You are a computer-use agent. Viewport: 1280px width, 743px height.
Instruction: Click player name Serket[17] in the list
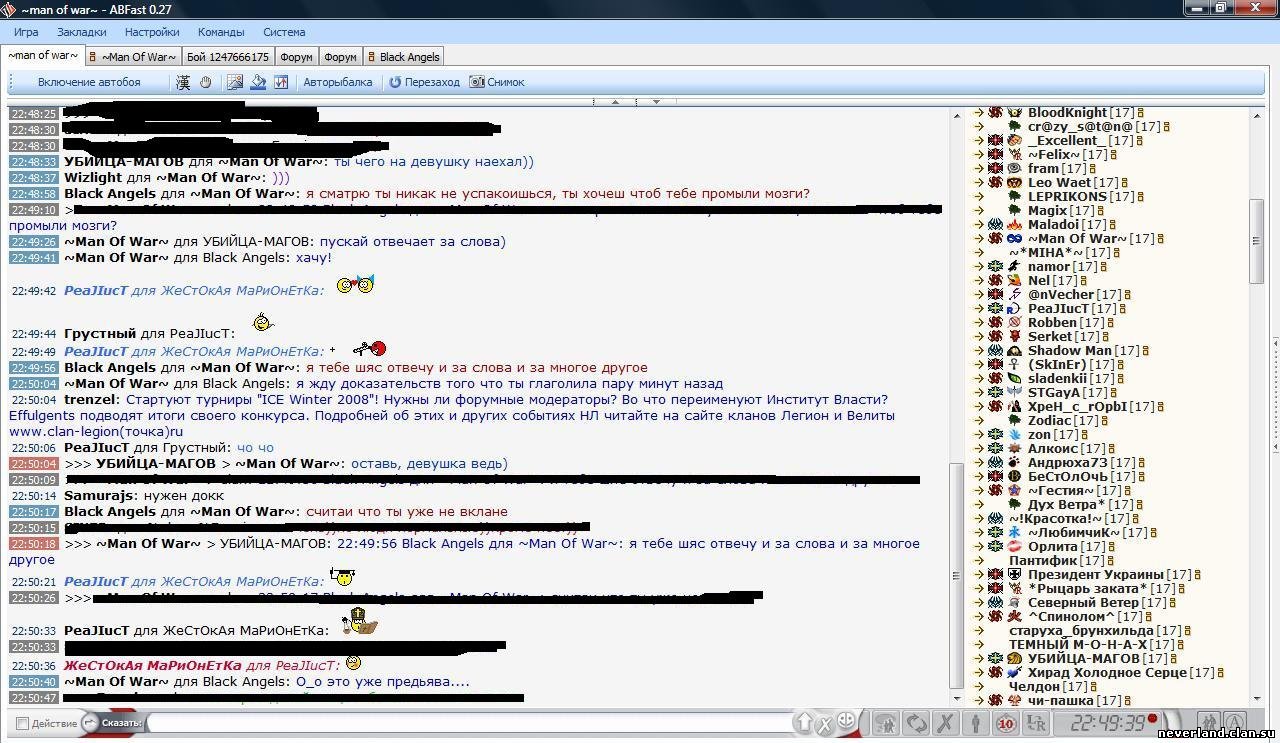1064,337
